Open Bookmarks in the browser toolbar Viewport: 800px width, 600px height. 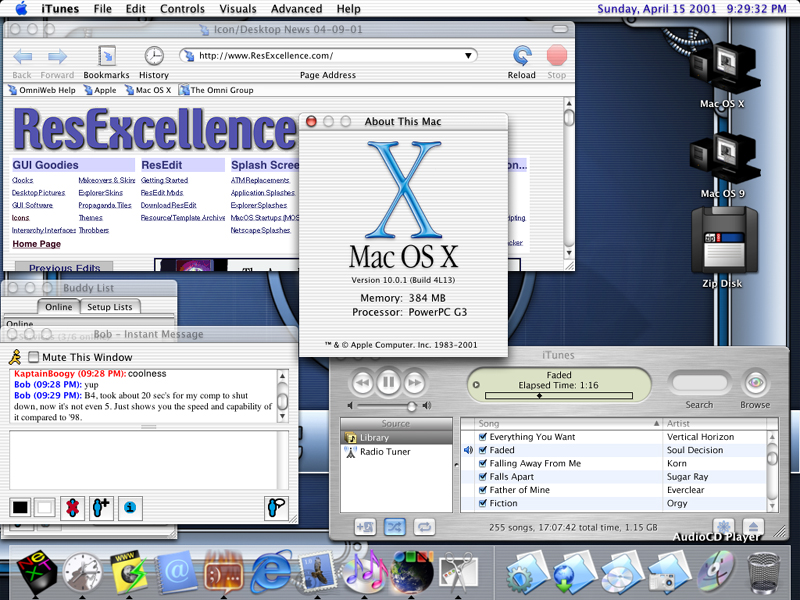tap(106, 57)
